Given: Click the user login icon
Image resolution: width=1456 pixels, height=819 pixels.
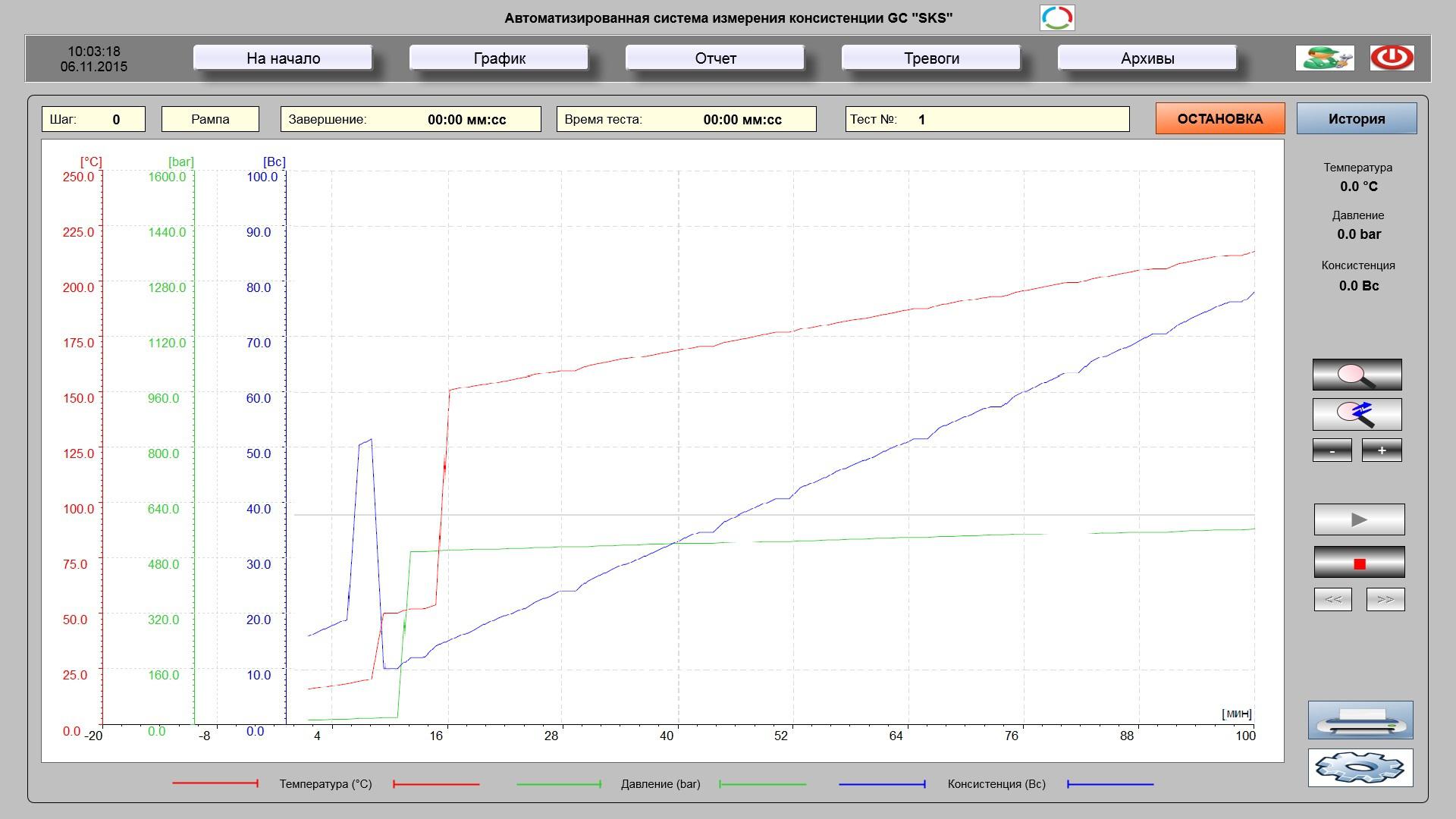Looking at the screenshot, I should (x=1324, y=58).
